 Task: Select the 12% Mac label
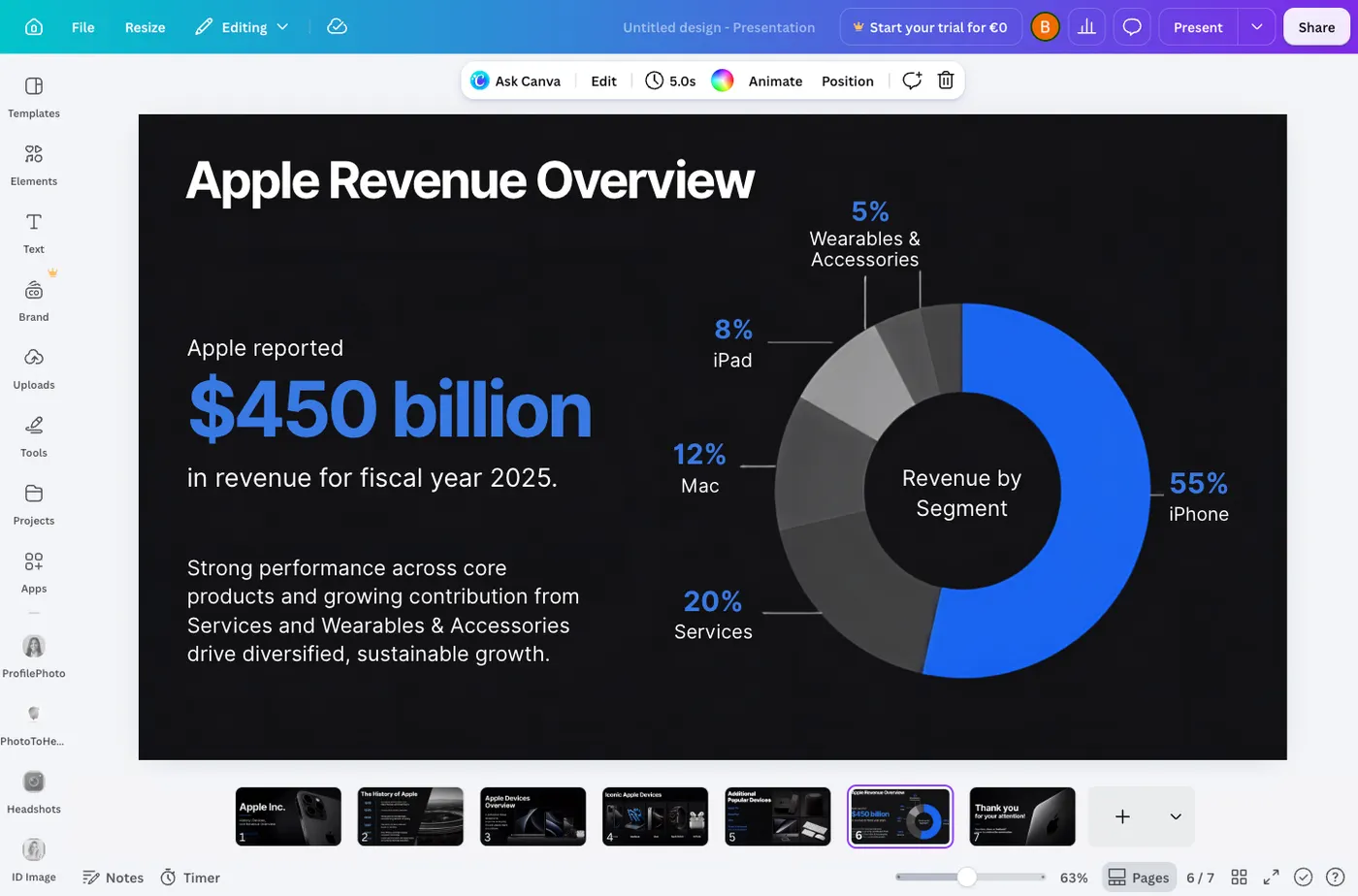tap(700, 468)
